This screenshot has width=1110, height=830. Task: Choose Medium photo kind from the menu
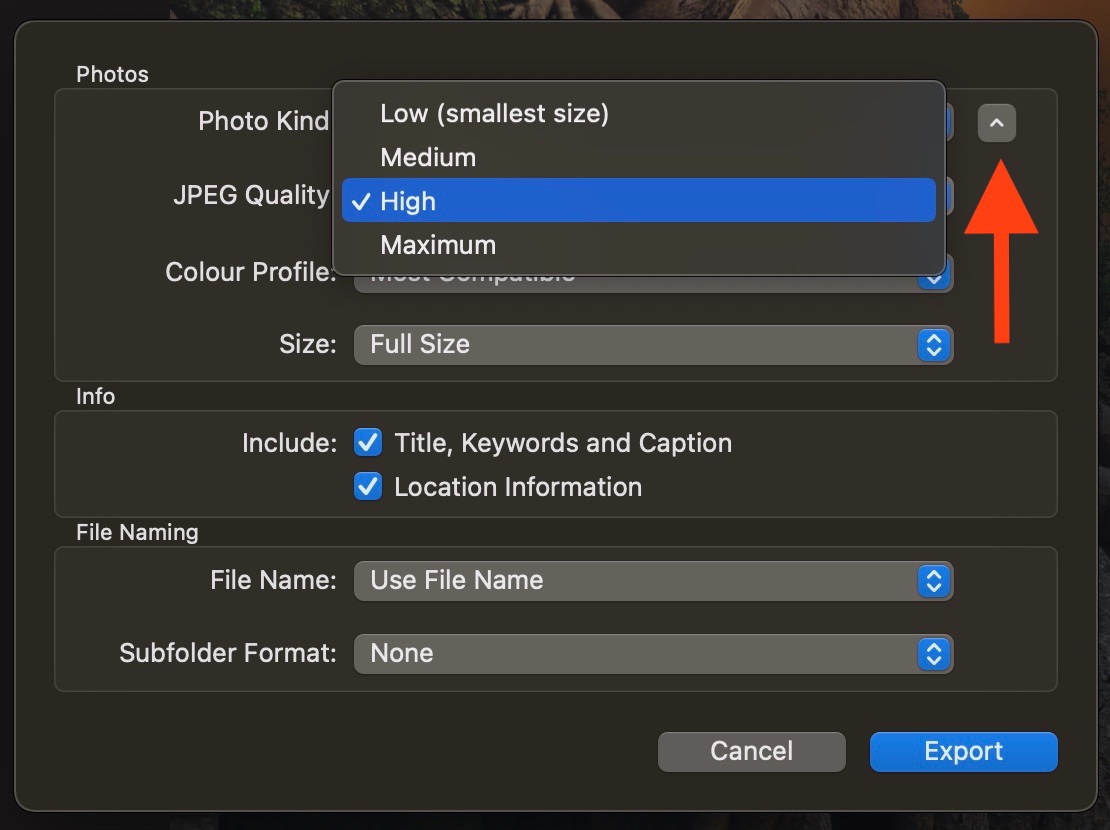click(428, 157)
